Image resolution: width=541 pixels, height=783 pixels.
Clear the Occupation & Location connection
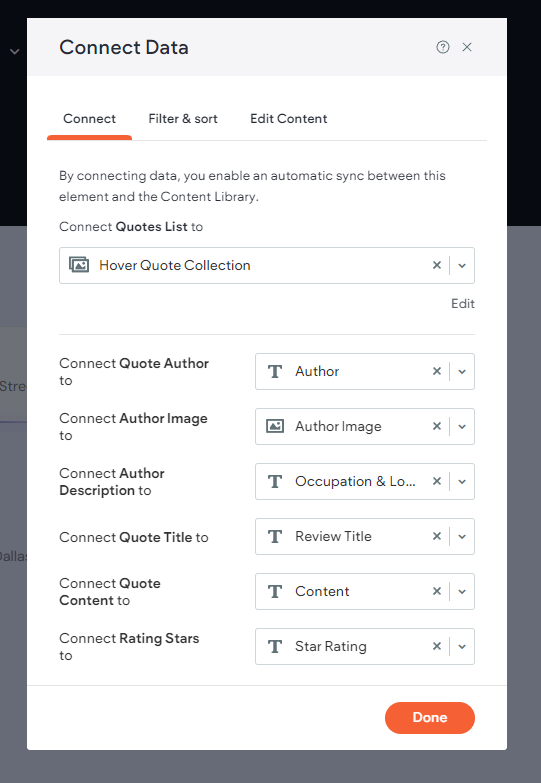[437, 481]
